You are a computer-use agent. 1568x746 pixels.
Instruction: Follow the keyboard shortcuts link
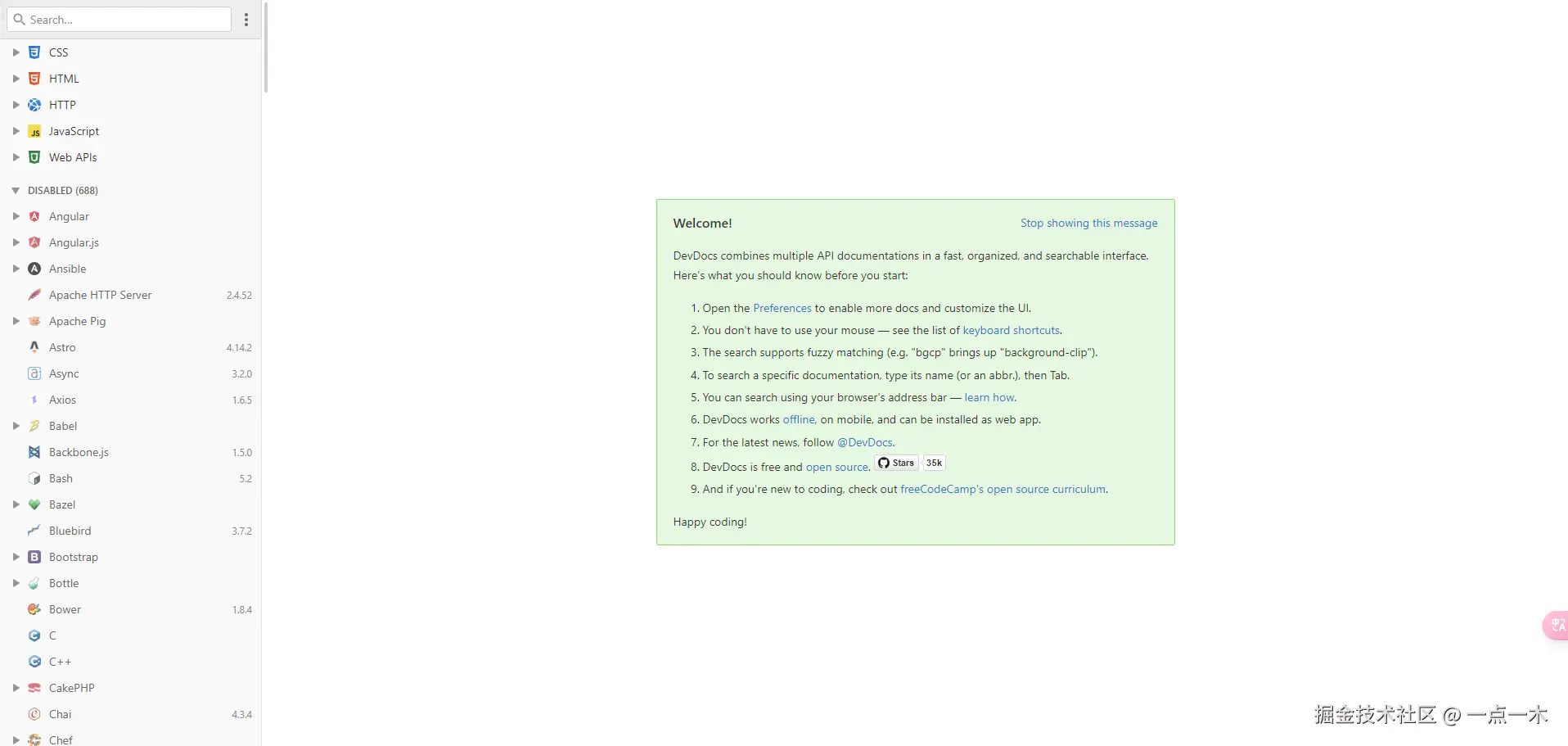pos(1012,330)
